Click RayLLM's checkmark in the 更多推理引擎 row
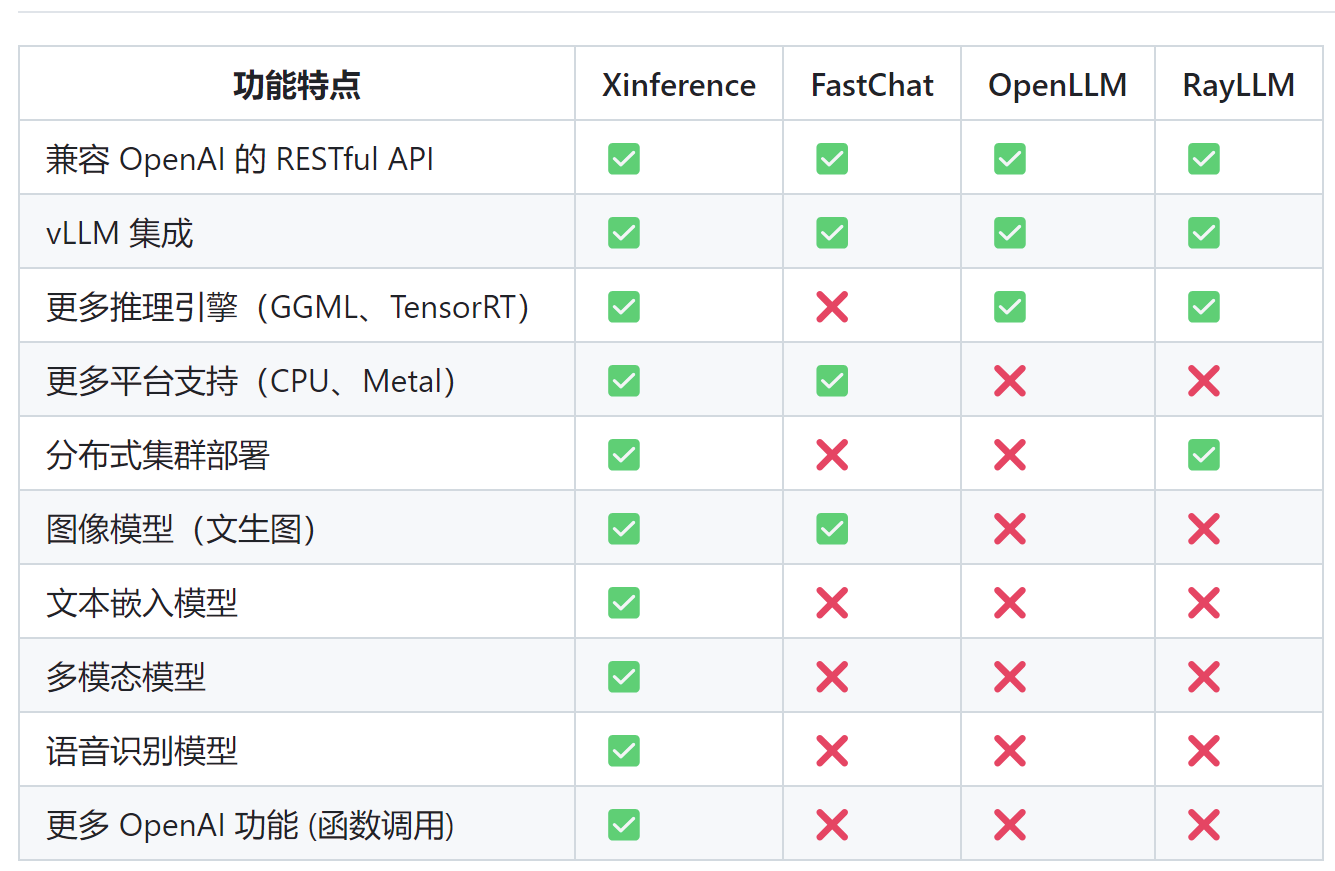The width and height of the screenshot is (1335, 871). [x=1203, y=306]
